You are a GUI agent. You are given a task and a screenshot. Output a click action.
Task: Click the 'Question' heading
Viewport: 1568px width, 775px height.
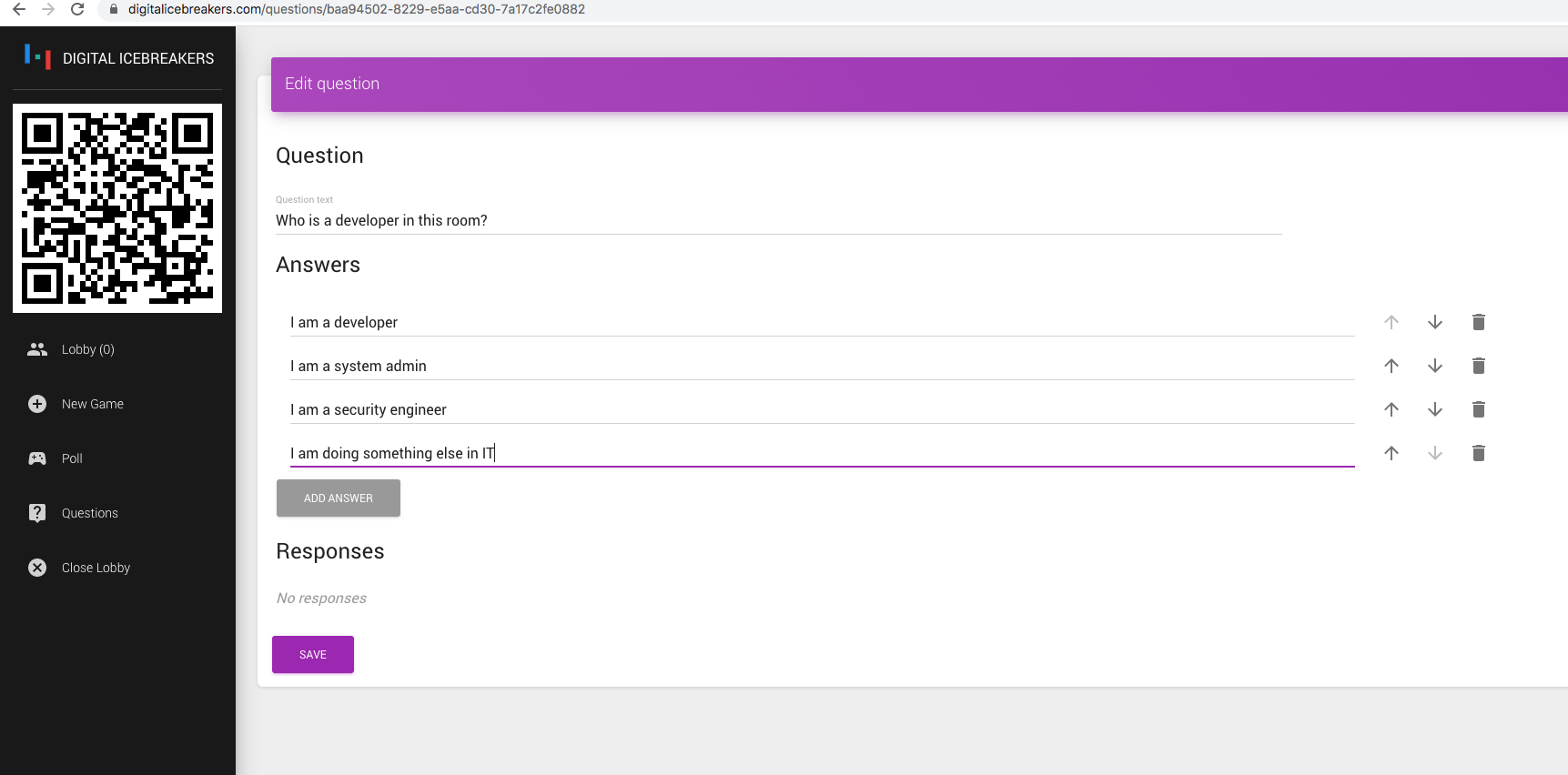tap(319, 156)
